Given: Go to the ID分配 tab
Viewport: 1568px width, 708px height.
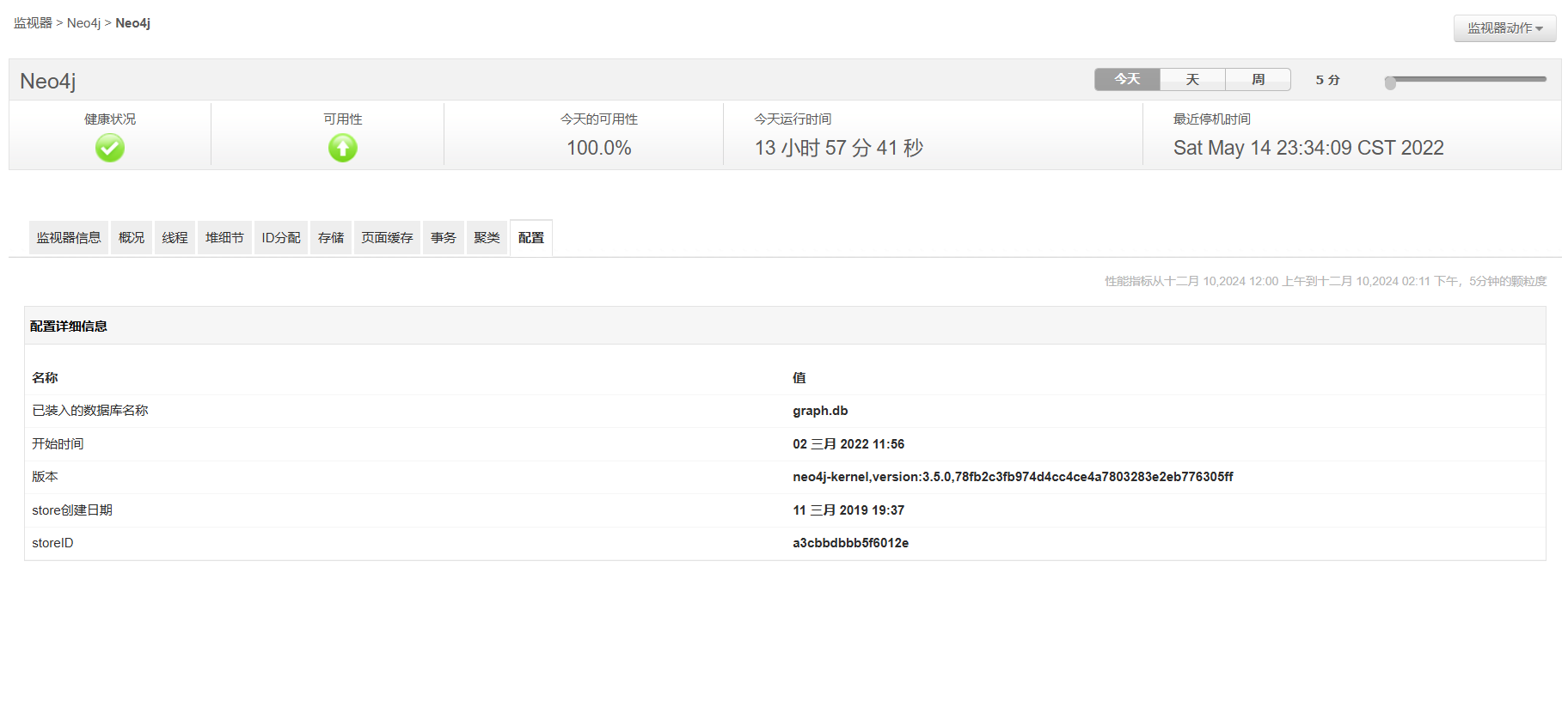Looking at the screenshot, I should coord(281,237).
